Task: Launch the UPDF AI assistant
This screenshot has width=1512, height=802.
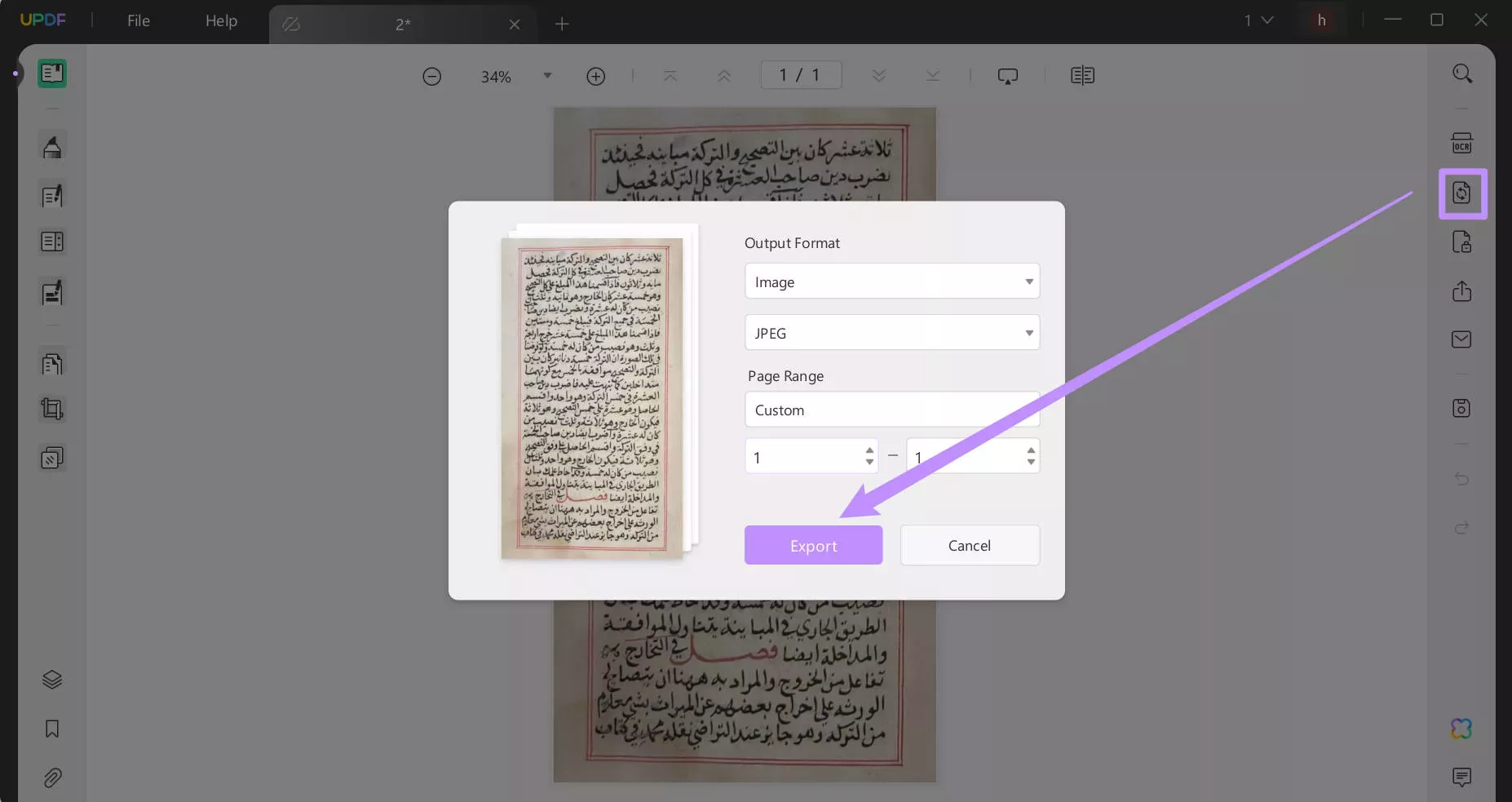Action: pyautogui.click(x=1462, y=729)
